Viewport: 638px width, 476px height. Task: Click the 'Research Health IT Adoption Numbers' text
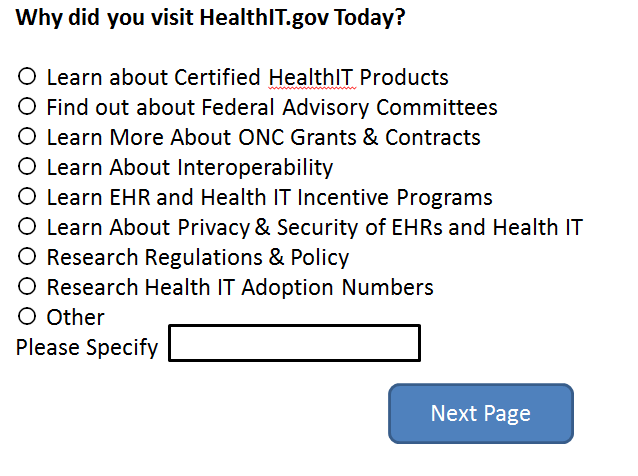[240, 287]
